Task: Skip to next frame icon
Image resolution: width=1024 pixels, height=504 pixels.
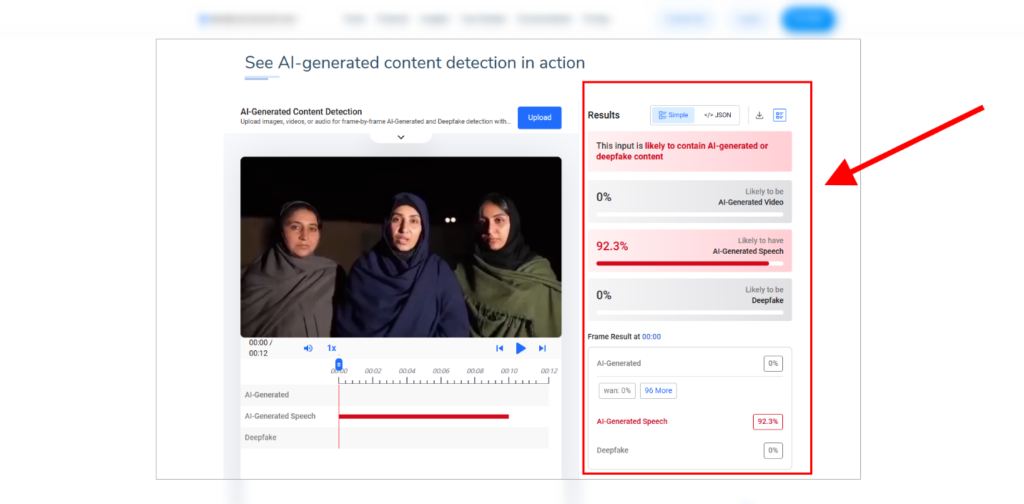Action: [542, 348]
